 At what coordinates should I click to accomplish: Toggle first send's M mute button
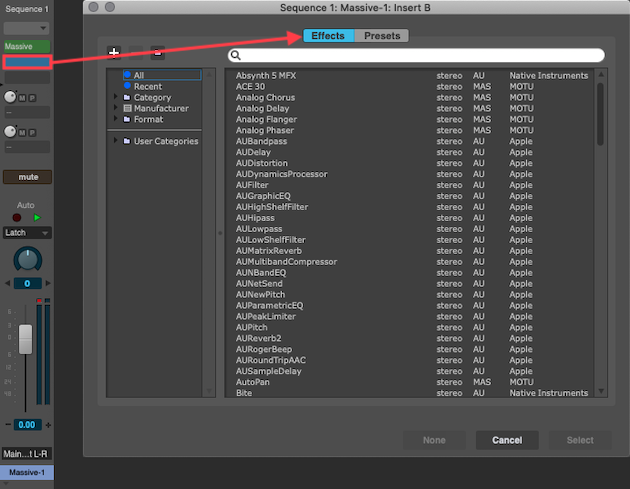(x=22, y=98)
